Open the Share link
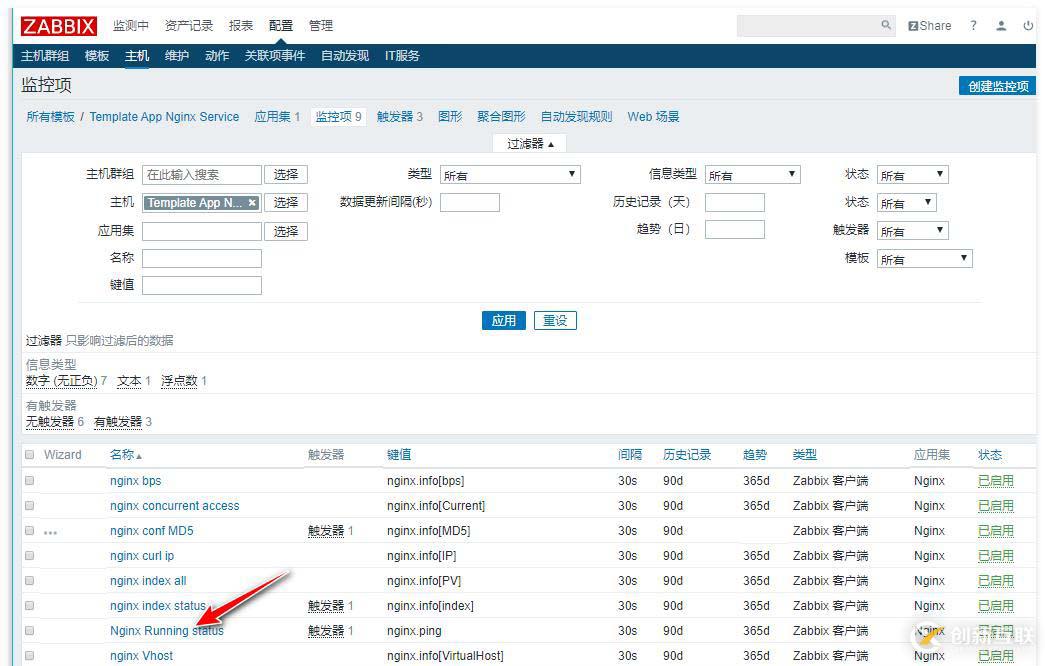Image resolution: width=1045 pixels, height=666 pixels. pos(930,25)
